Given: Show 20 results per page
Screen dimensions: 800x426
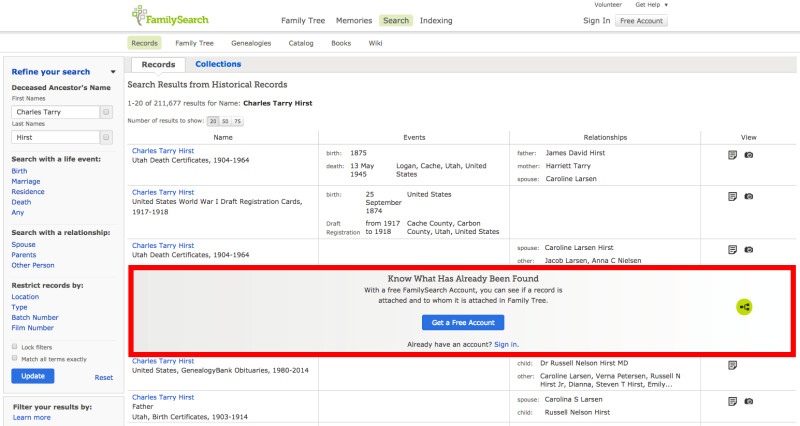Looking at the screenshot, I should 213,121.
